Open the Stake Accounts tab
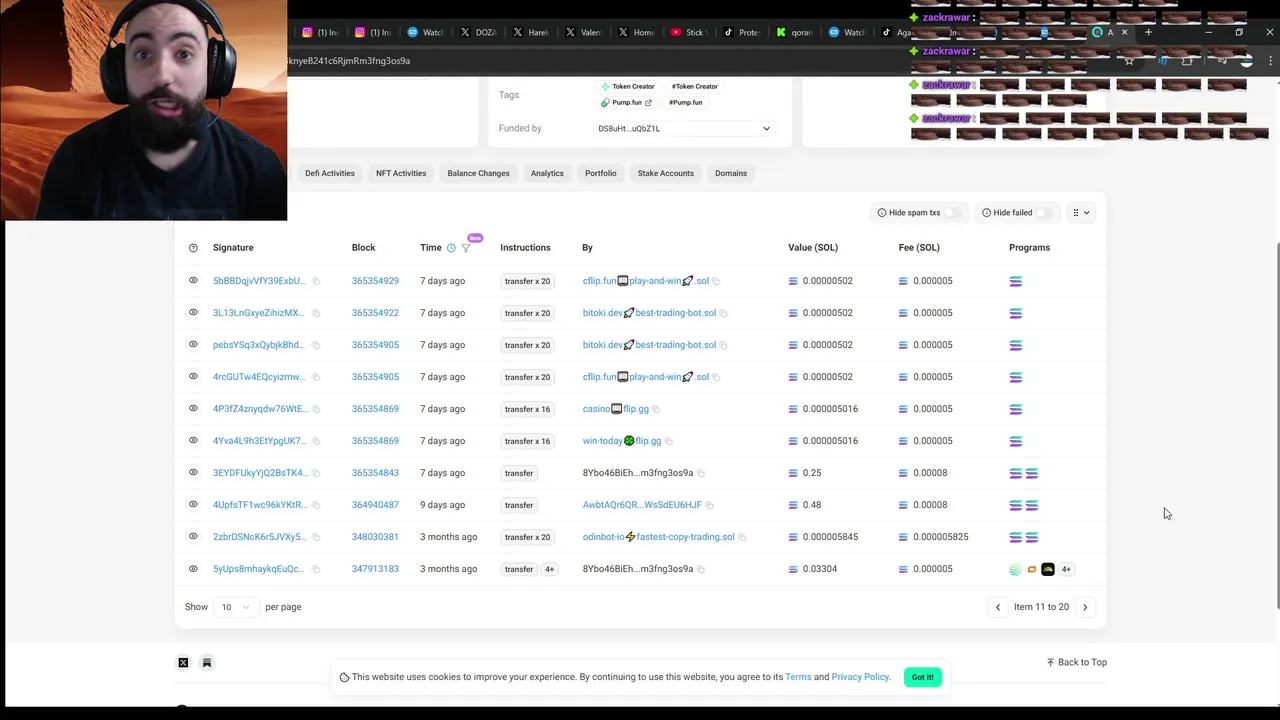 click(666, 173)
